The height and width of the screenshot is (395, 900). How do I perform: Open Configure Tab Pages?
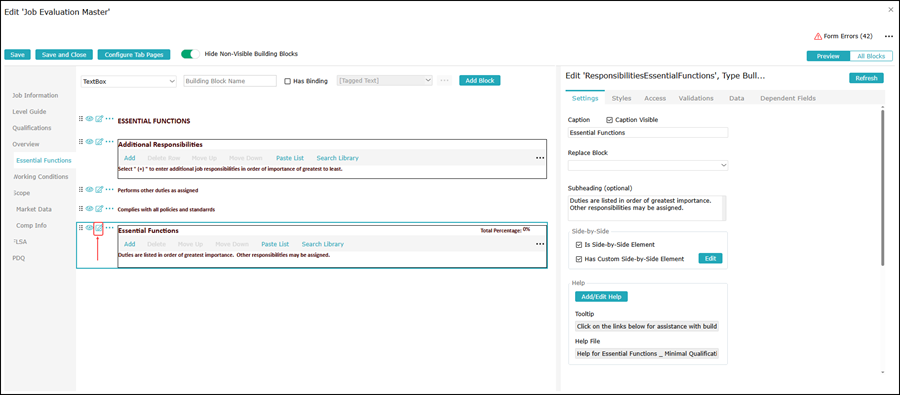pos(134,55)
